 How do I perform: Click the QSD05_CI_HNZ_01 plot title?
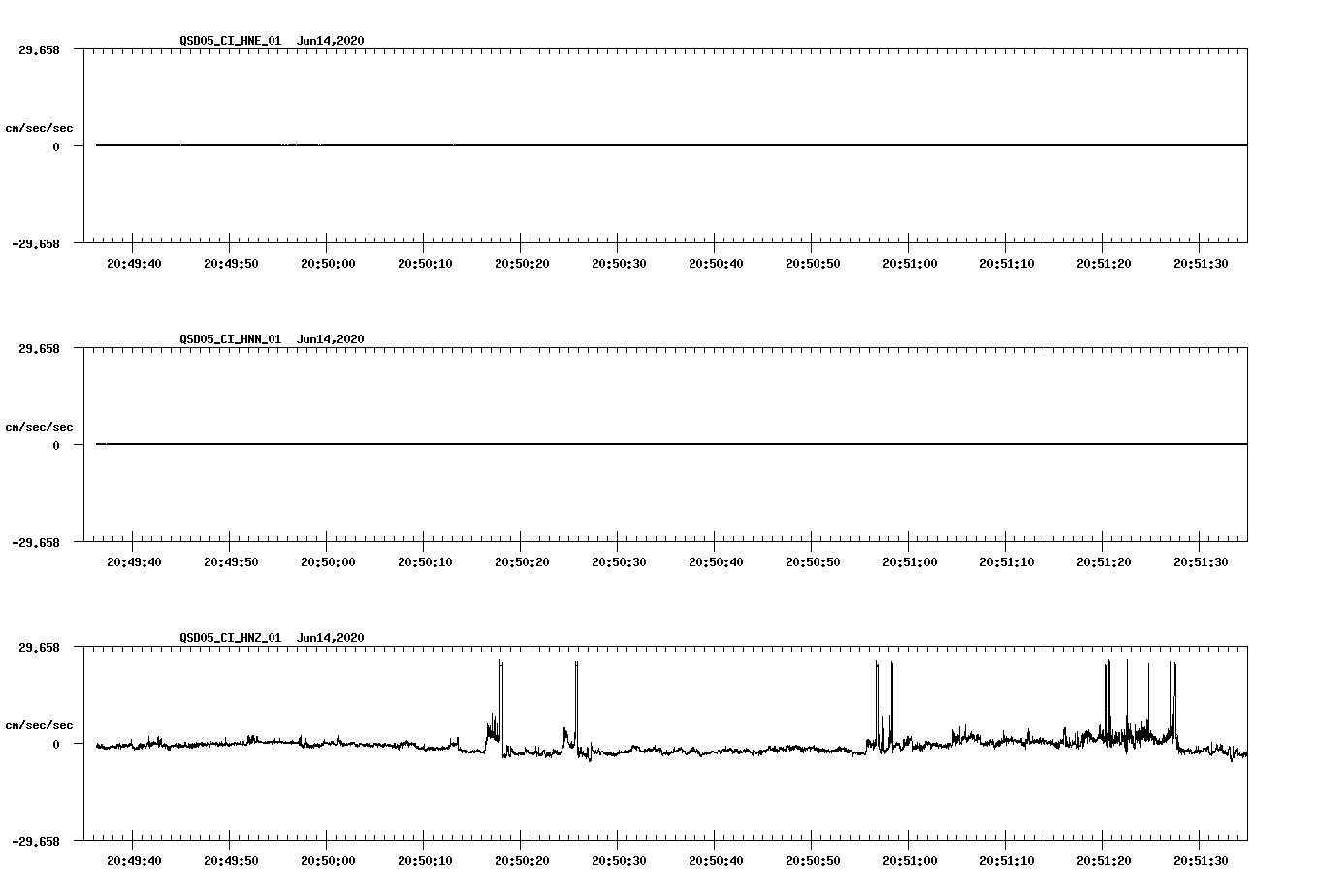(x=272, y=638)
